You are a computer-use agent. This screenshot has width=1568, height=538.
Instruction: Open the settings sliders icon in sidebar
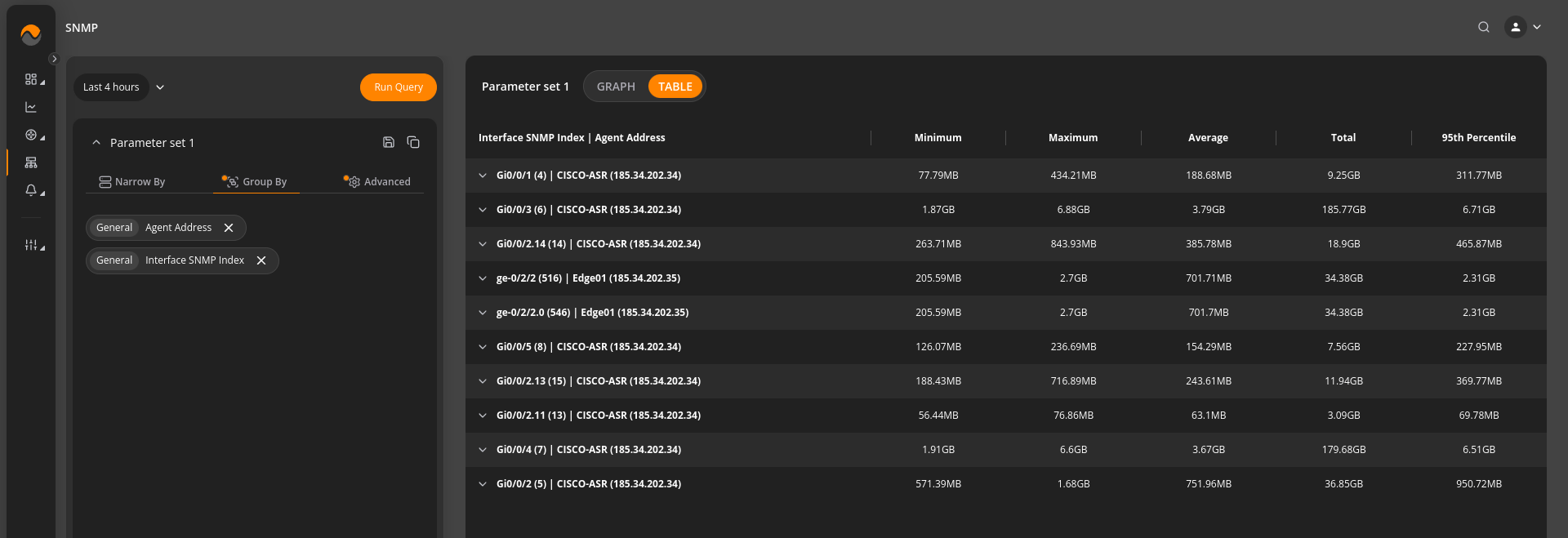[31, 245]
